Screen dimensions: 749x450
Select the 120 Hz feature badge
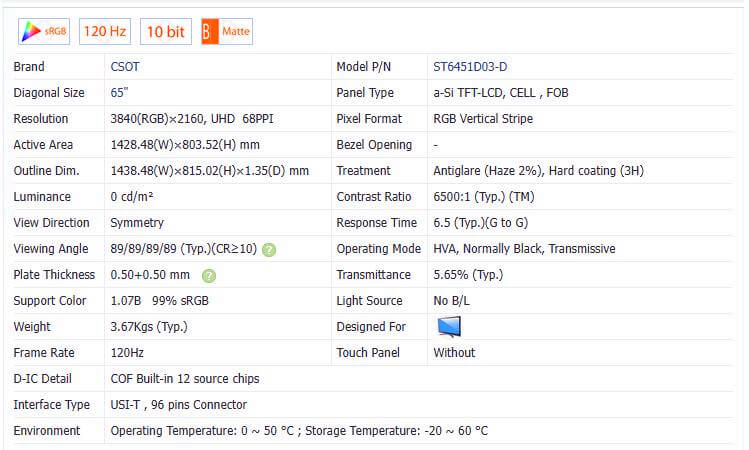(105, 31)
